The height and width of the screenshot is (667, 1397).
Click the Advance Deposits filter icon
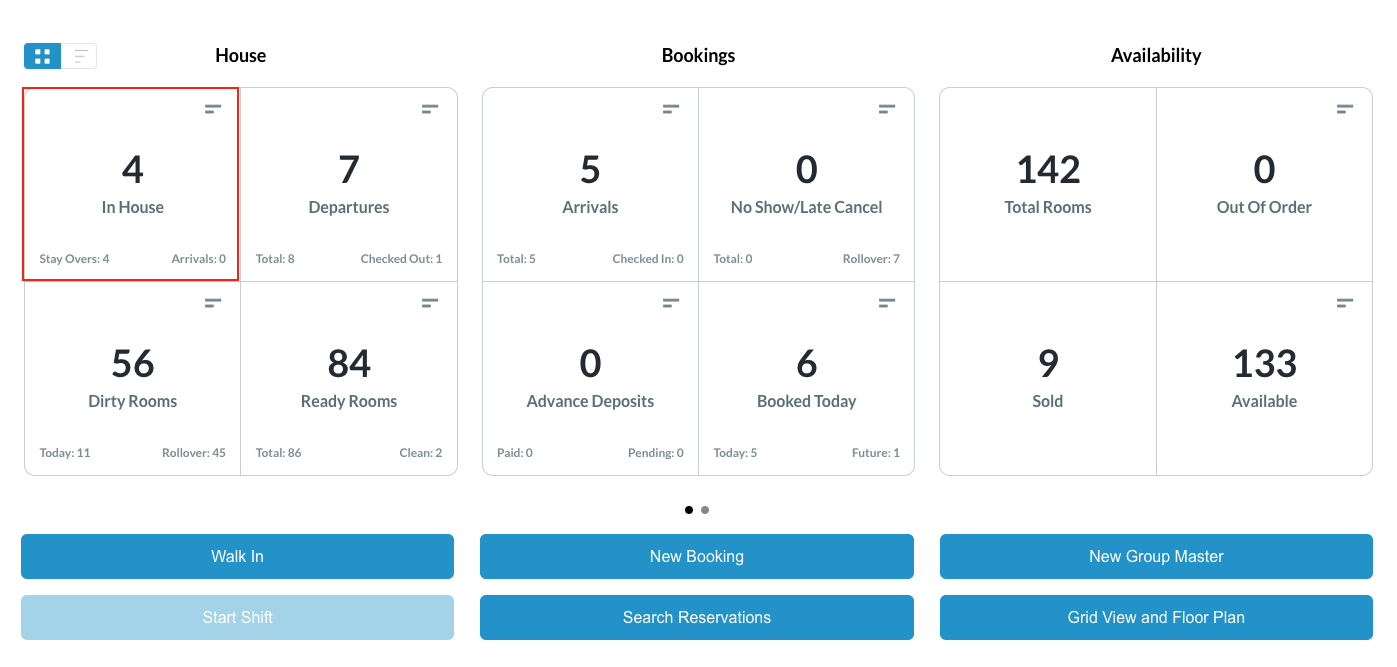(671, 303)
